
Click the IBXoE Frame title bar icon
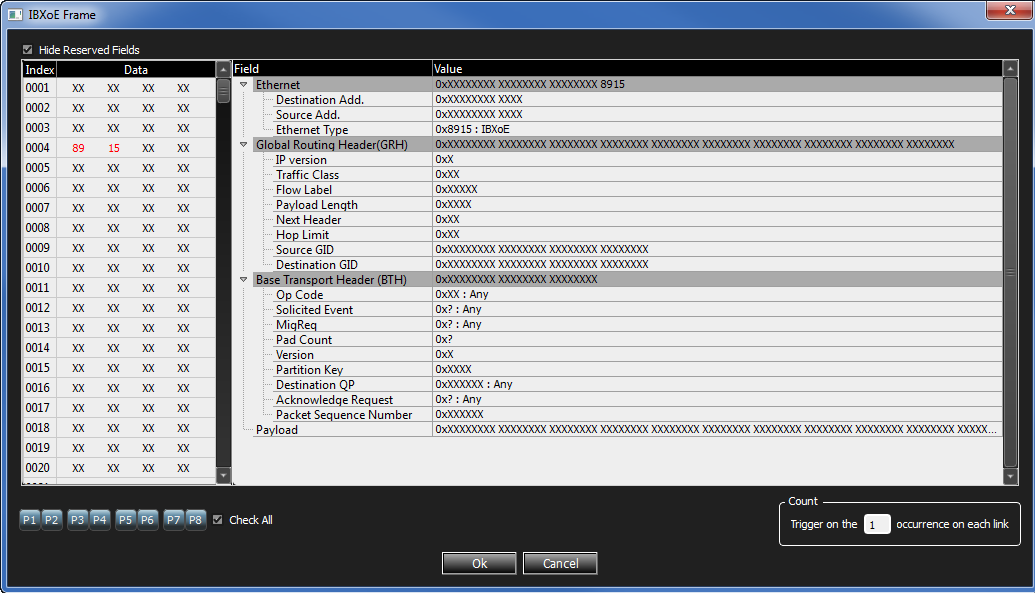pyautogui.click(x=15, y=14)
